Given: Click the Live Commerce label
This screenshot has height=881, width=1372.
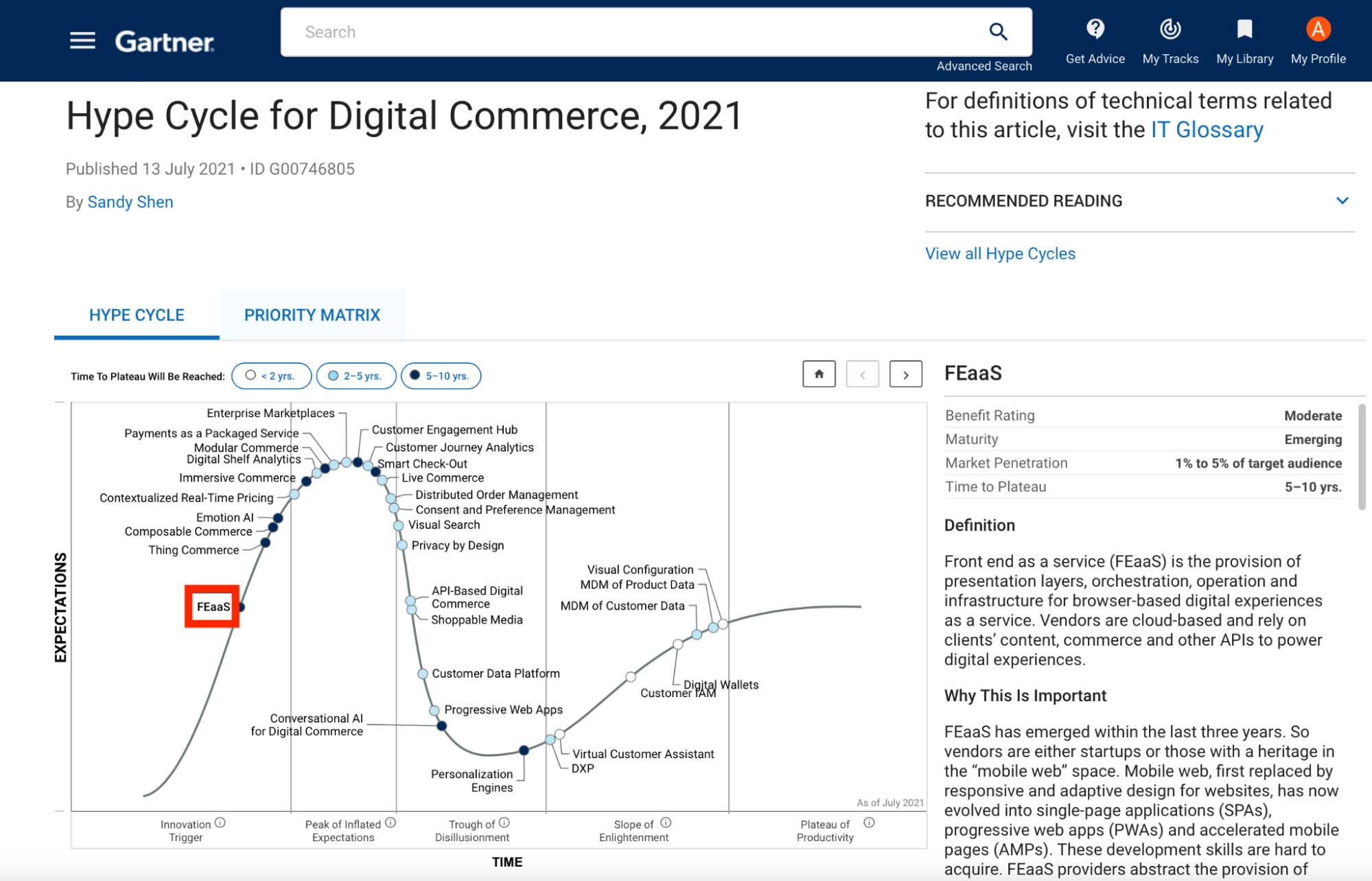Looking at the screenshot, I should 442,478.
